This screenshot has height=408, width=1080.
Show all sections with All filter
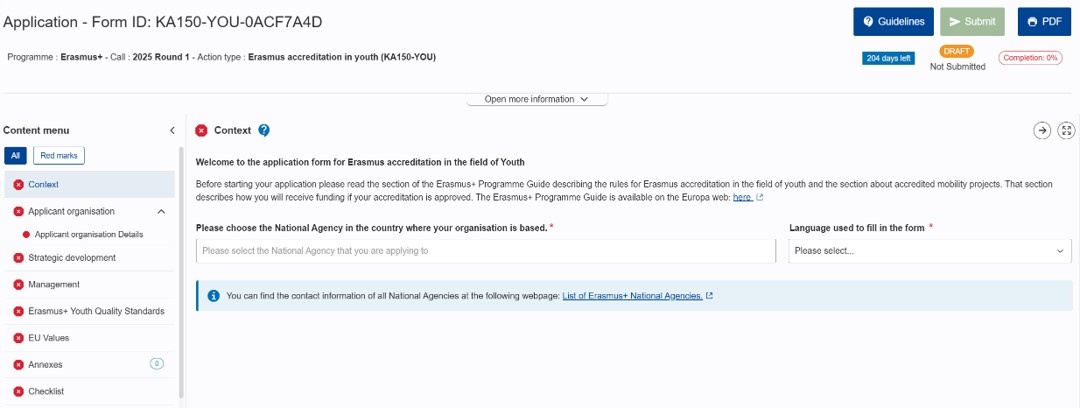15,156
